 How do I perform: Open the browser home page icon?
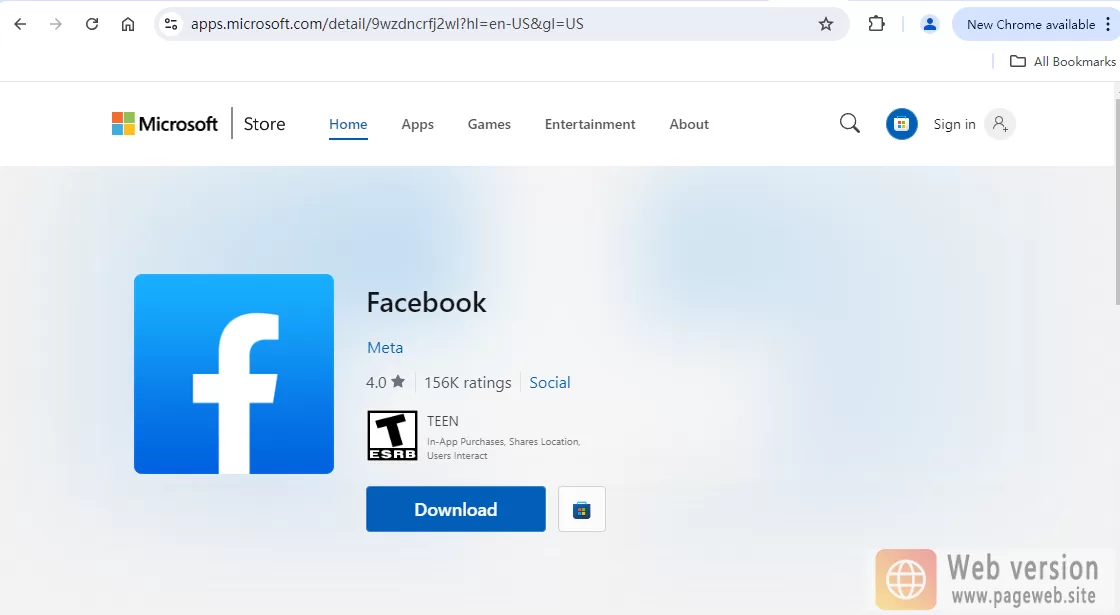click(x=128, y=24)
